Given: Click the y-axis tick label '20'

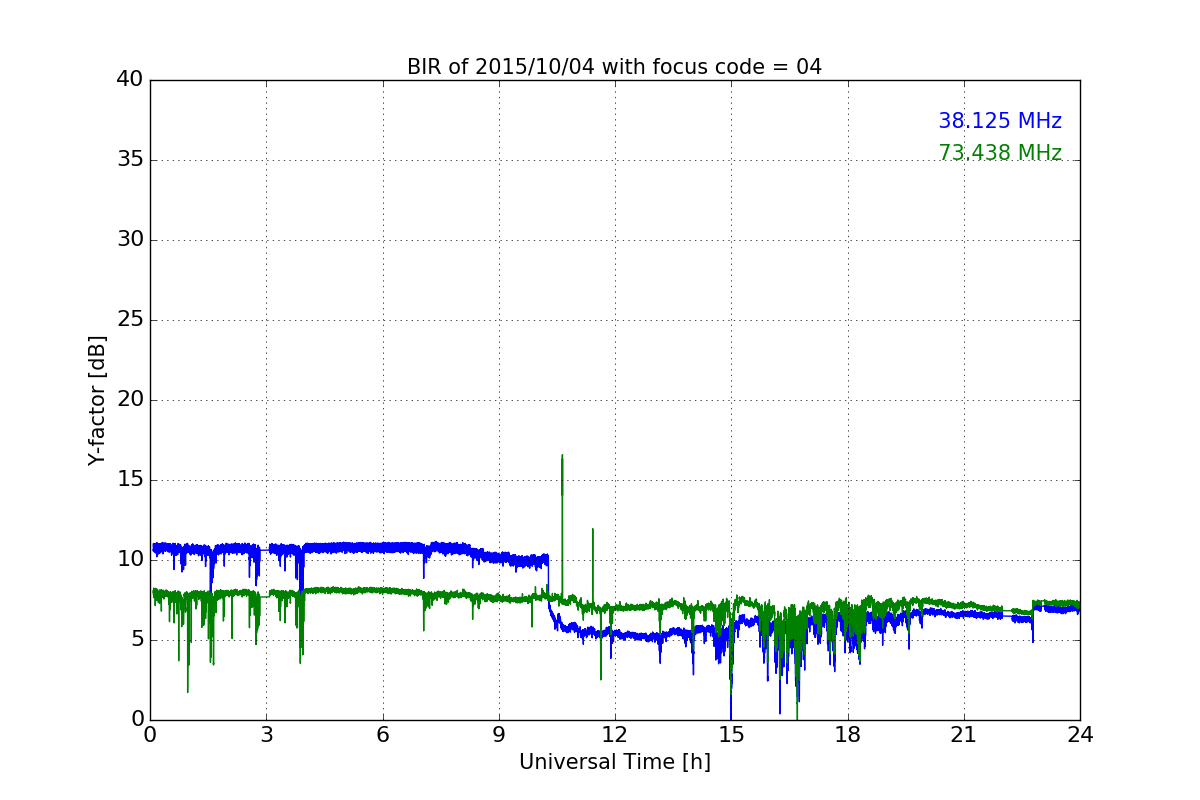Looking at the screenshot, I should (x=130, y=400).
